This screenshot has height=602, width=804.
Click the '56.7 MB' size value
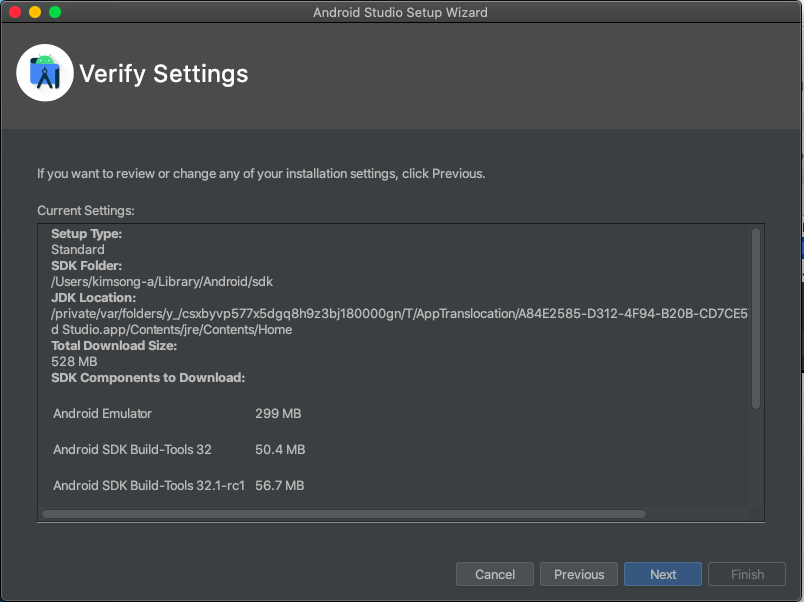[280, 486]
